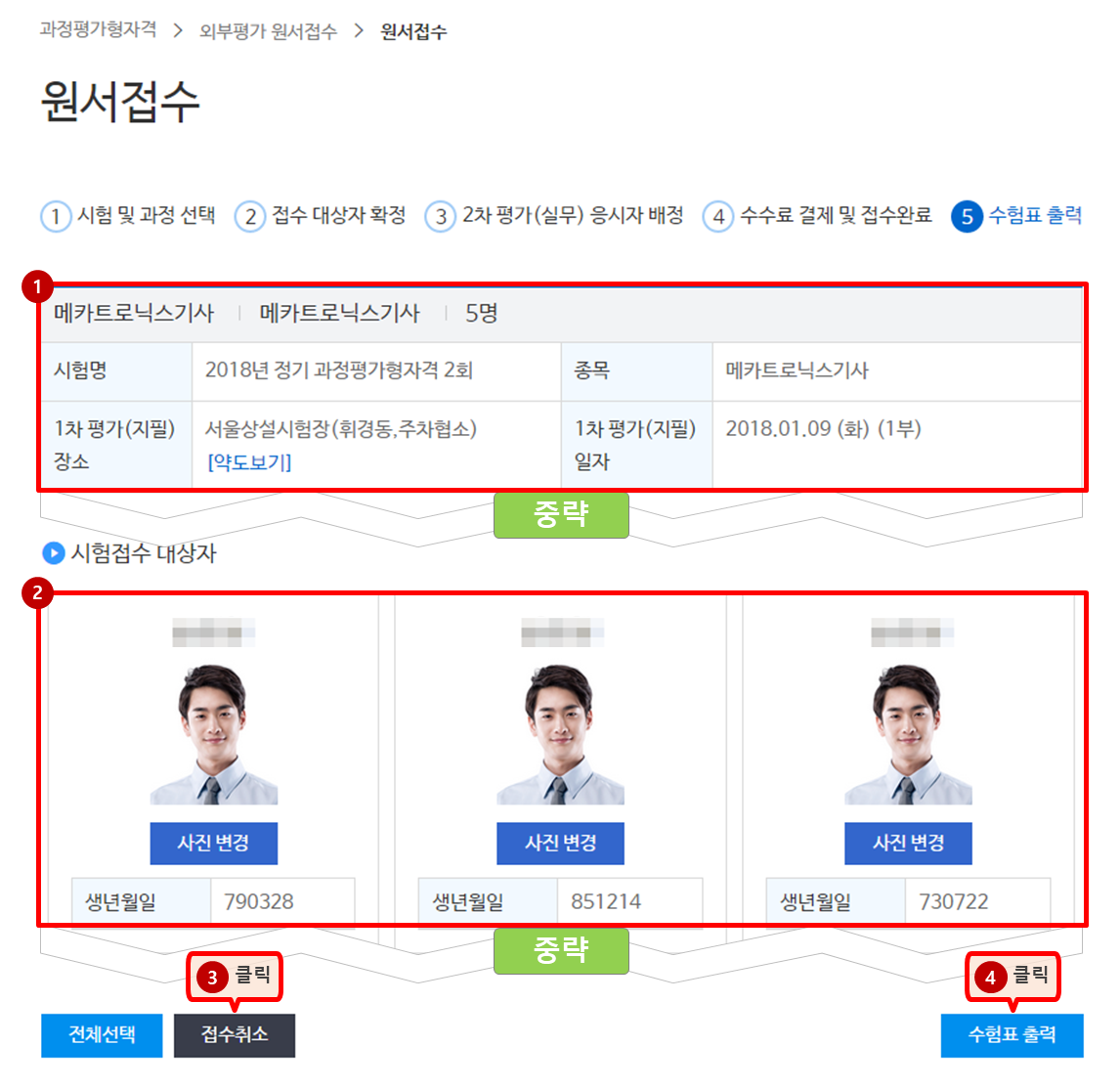Click the birthdate value 790328
The image size is (1120, 1089).
pos(259,901)
